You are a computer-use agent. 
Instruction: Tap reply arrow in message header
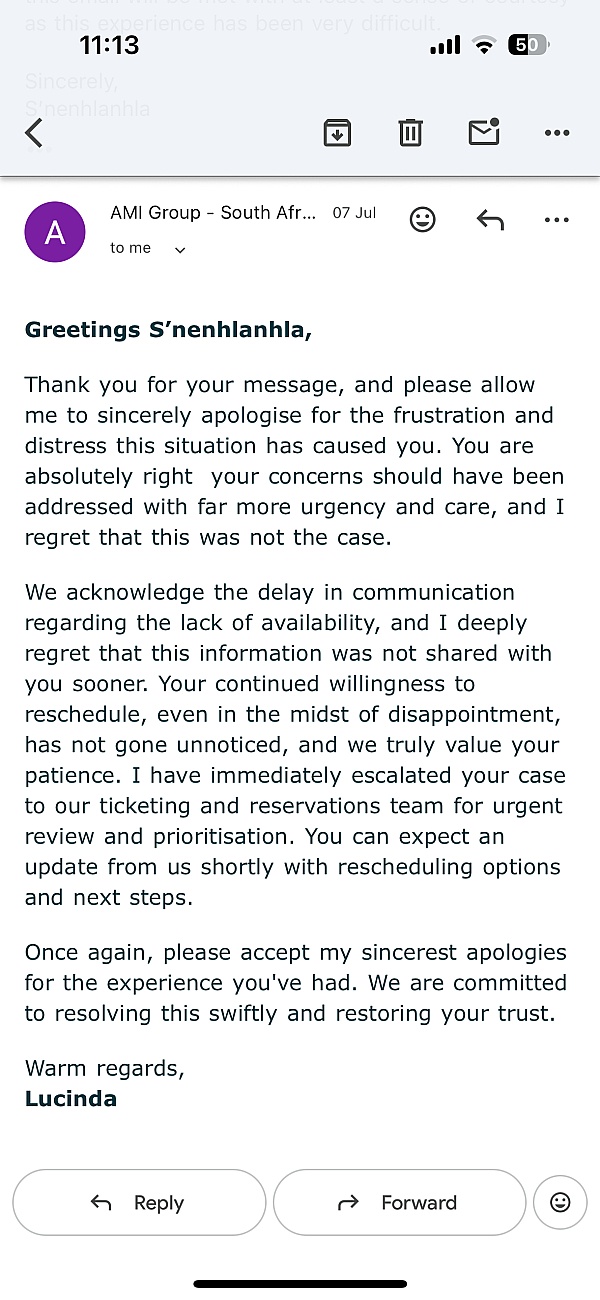490,220
